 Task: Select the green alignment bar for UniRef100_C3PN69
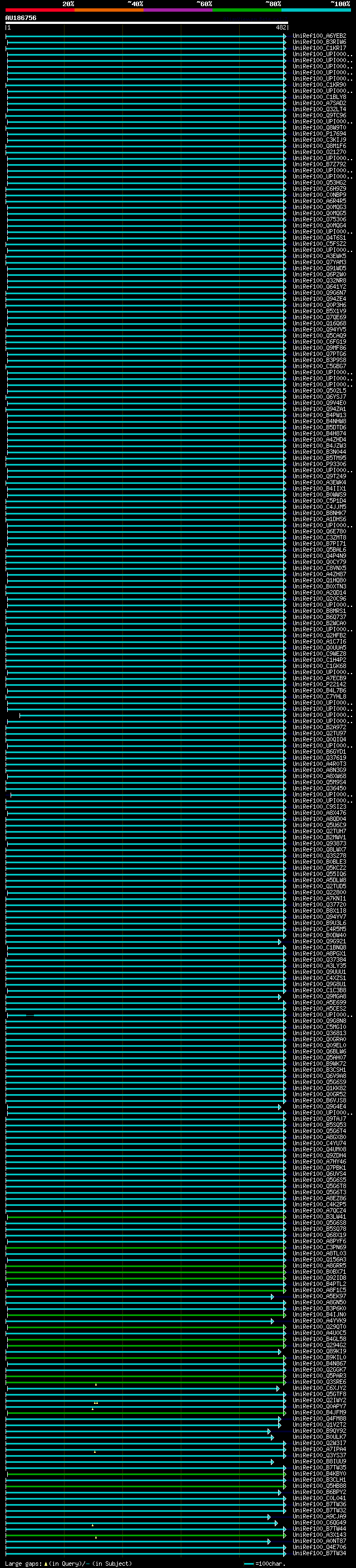(x=146, y=1247)
